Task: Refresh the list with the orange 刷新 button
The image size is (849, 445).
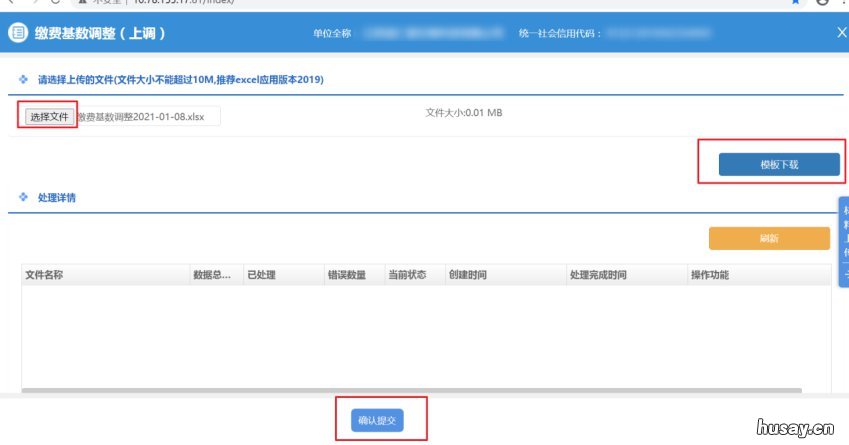Action: click(769, 238)
